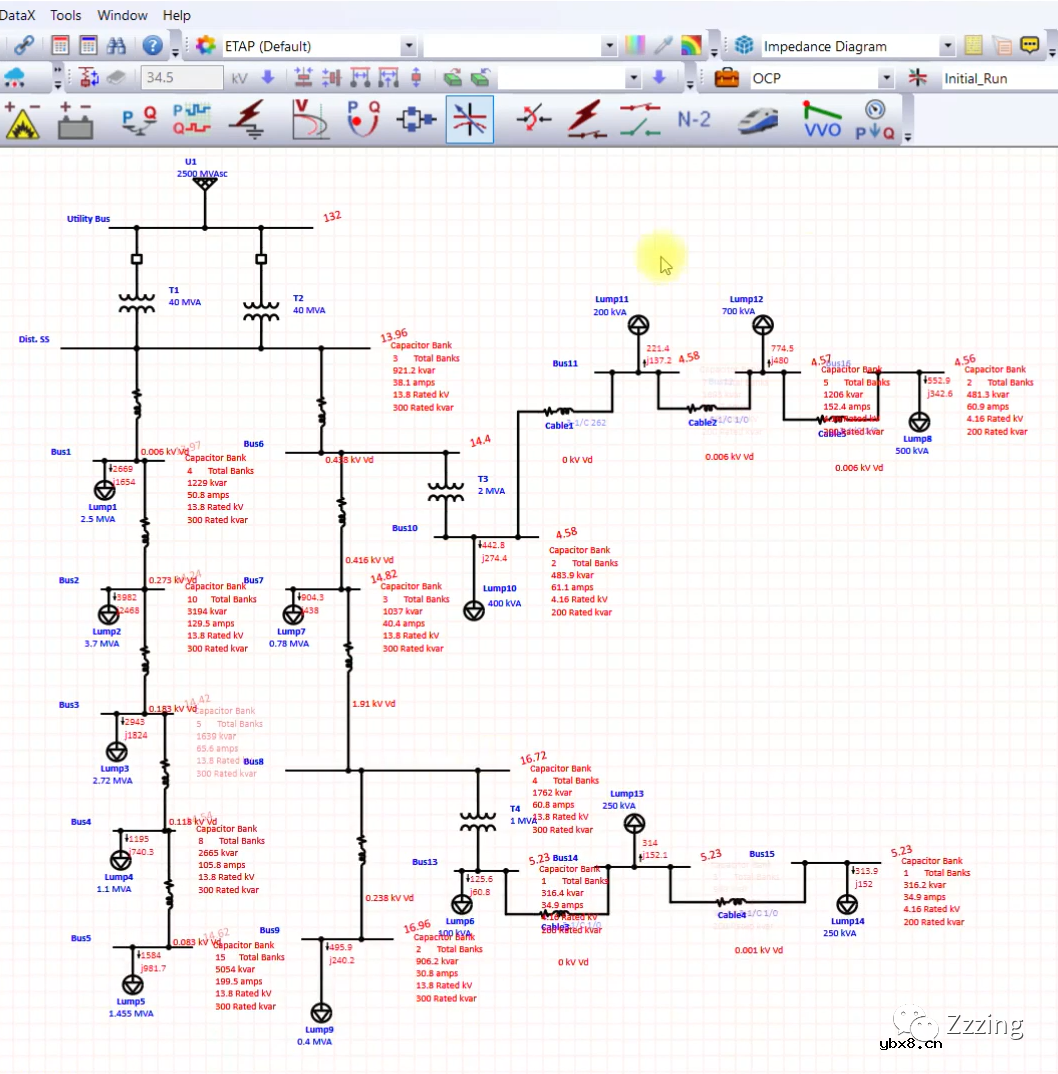This screenshot has height=1074, width=1058.
Task: Open the Tools menu
Action: pos(66,15)
